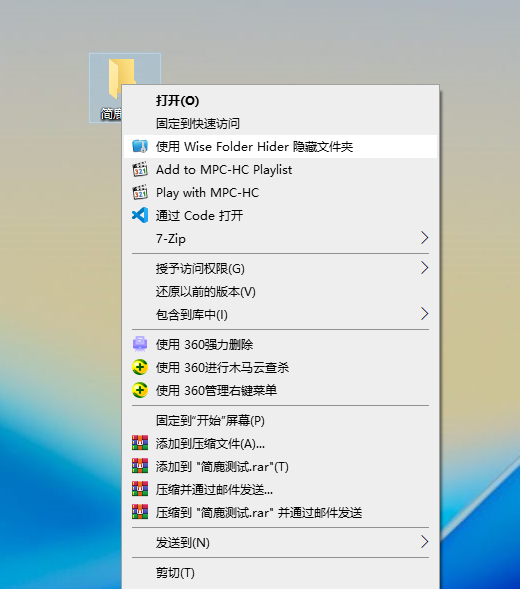
Task: Select 使用 360进行木马云查杀
Action: click(281, 367)
